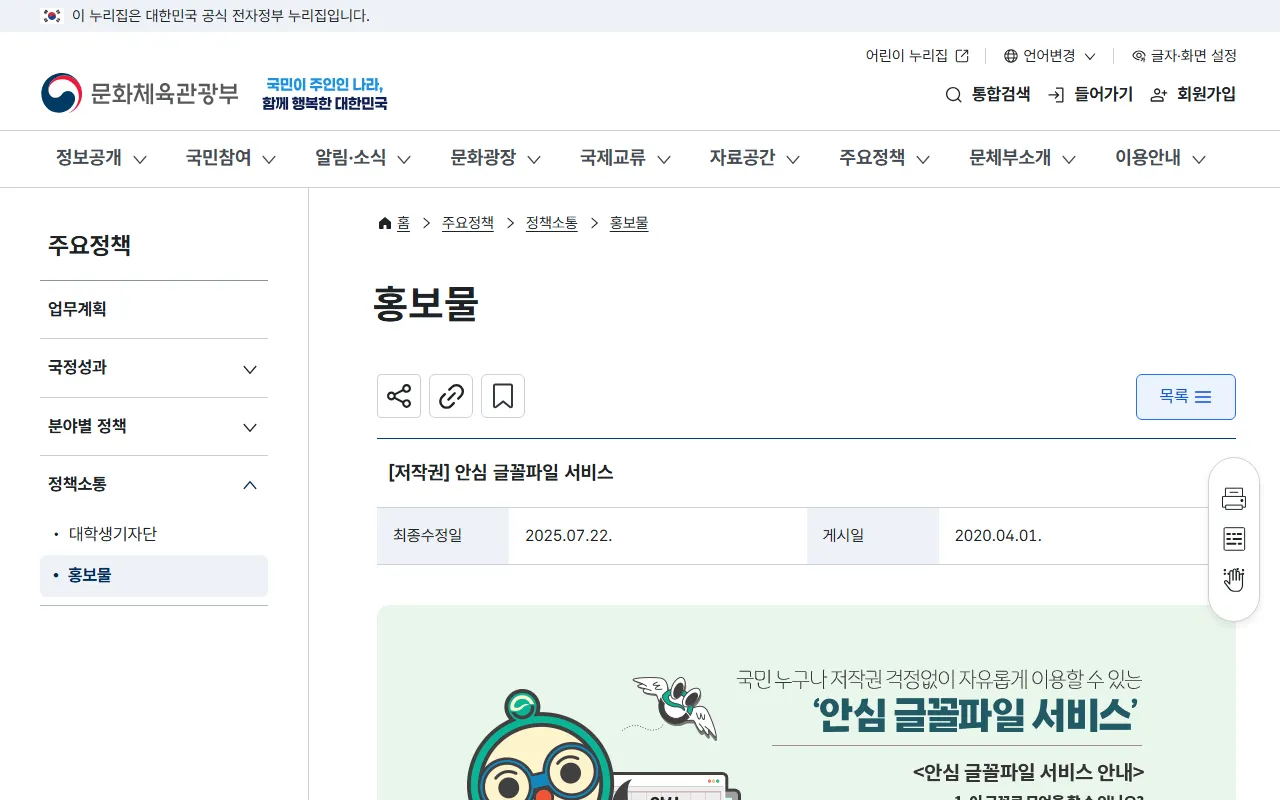Click the 문체부소개 chevron in the navigation bar

(1069, 159)
